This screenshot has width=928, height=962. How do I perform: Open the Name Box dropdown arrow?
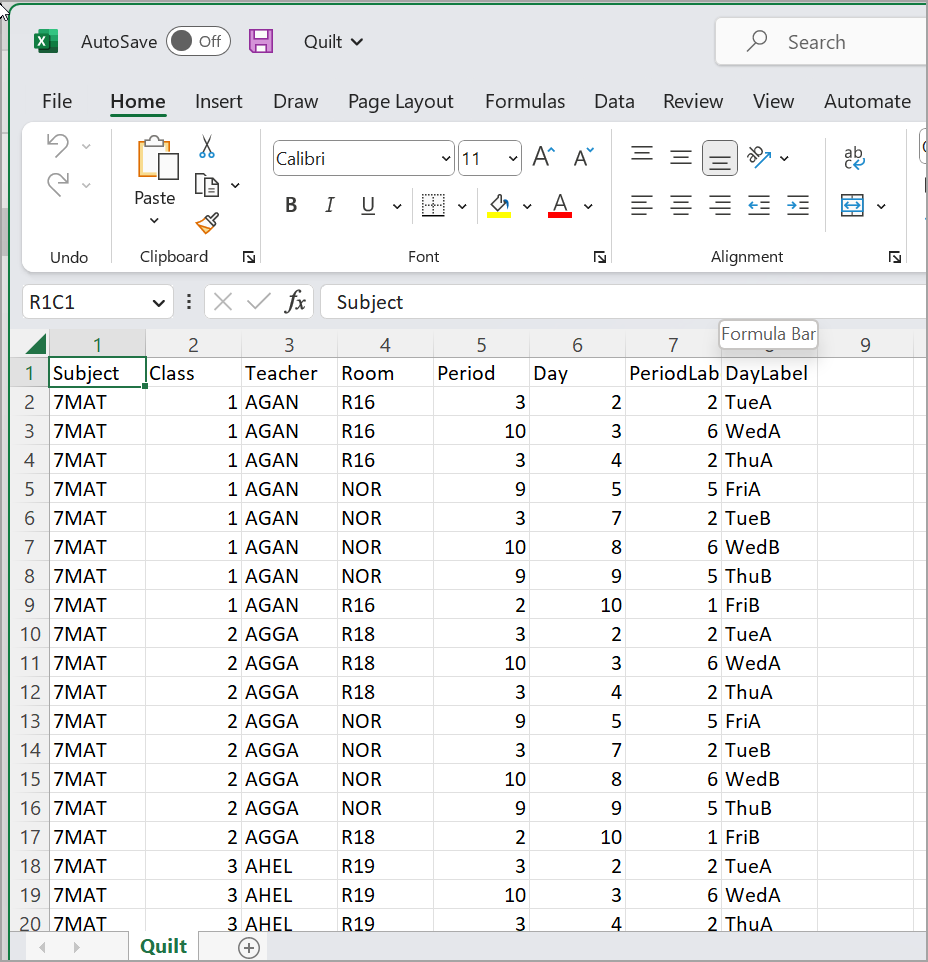click(x=157, y=302)
